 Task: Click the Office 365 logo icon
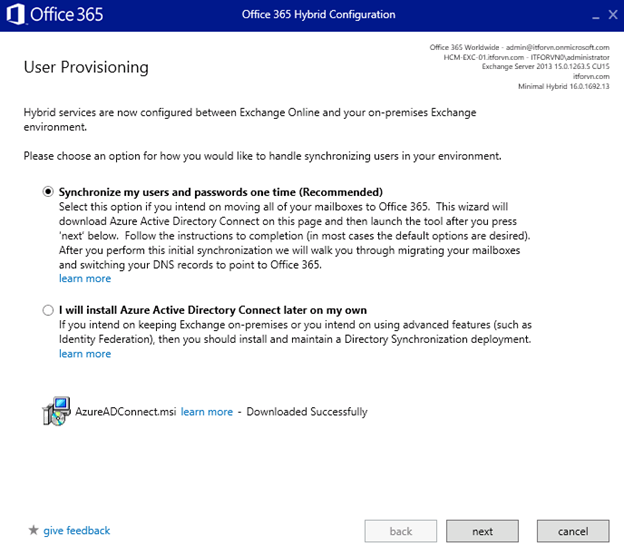coord(17,15)
